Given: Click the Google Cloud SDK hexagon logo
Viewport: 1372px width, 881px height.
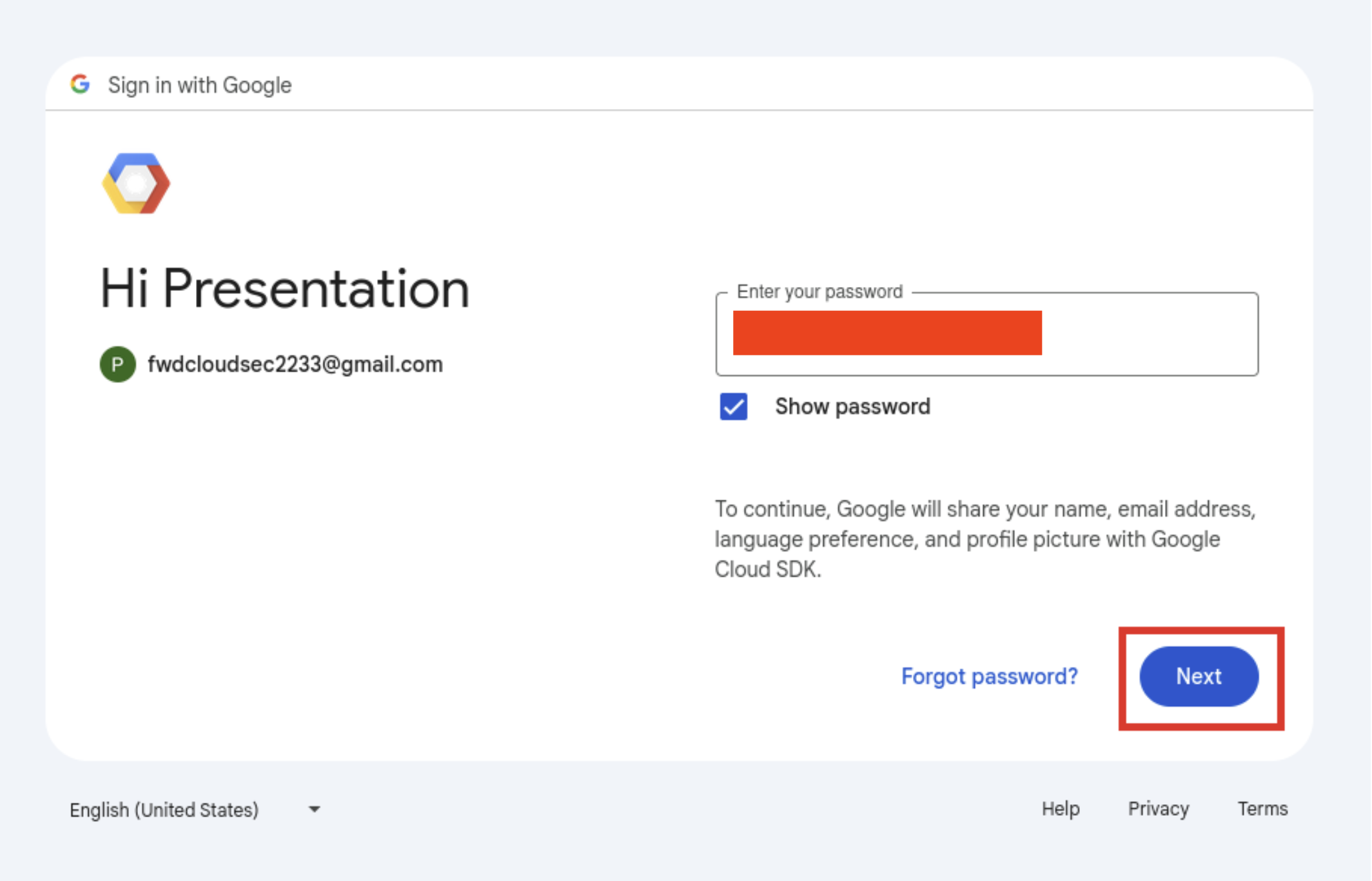Looking at the screenshot, I should pyautogui.click(x=135, y=184).
